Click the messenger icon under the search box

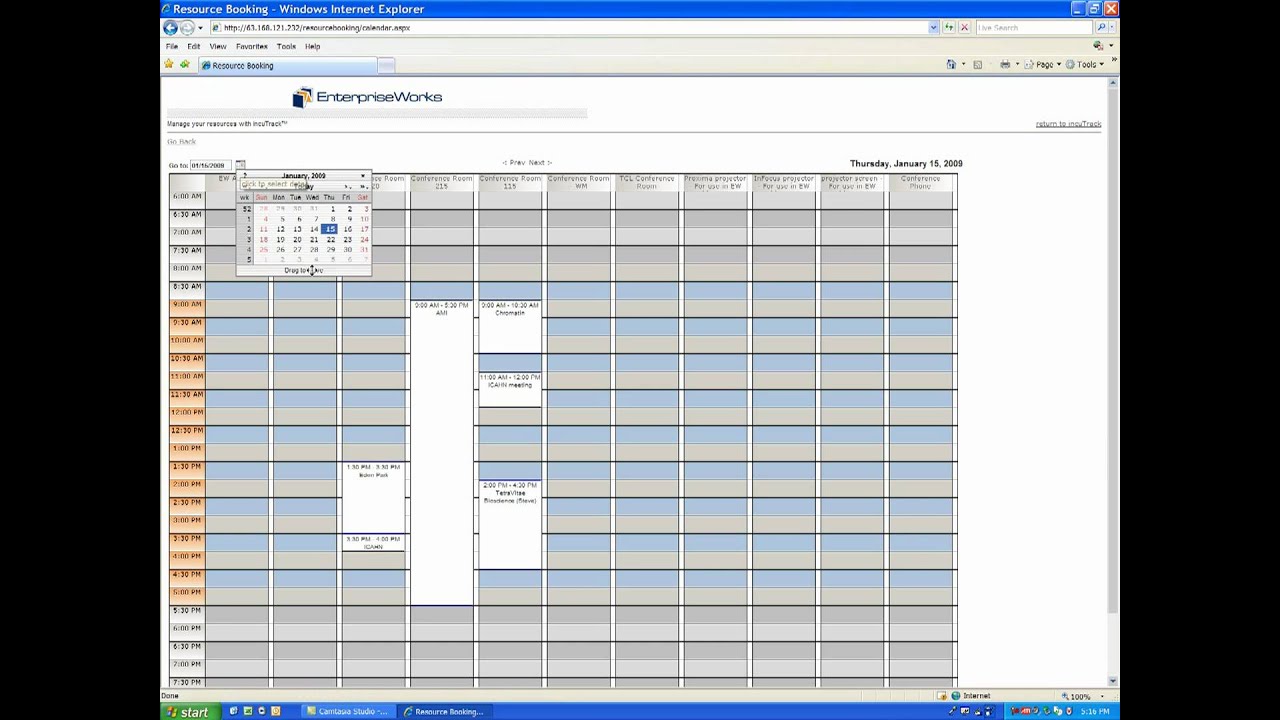click(1099, 46)
